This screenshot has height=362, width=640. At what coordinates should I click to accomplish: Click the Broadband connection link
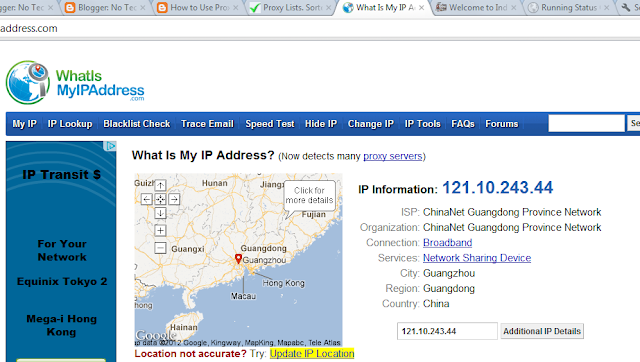[x=447, y=242]
